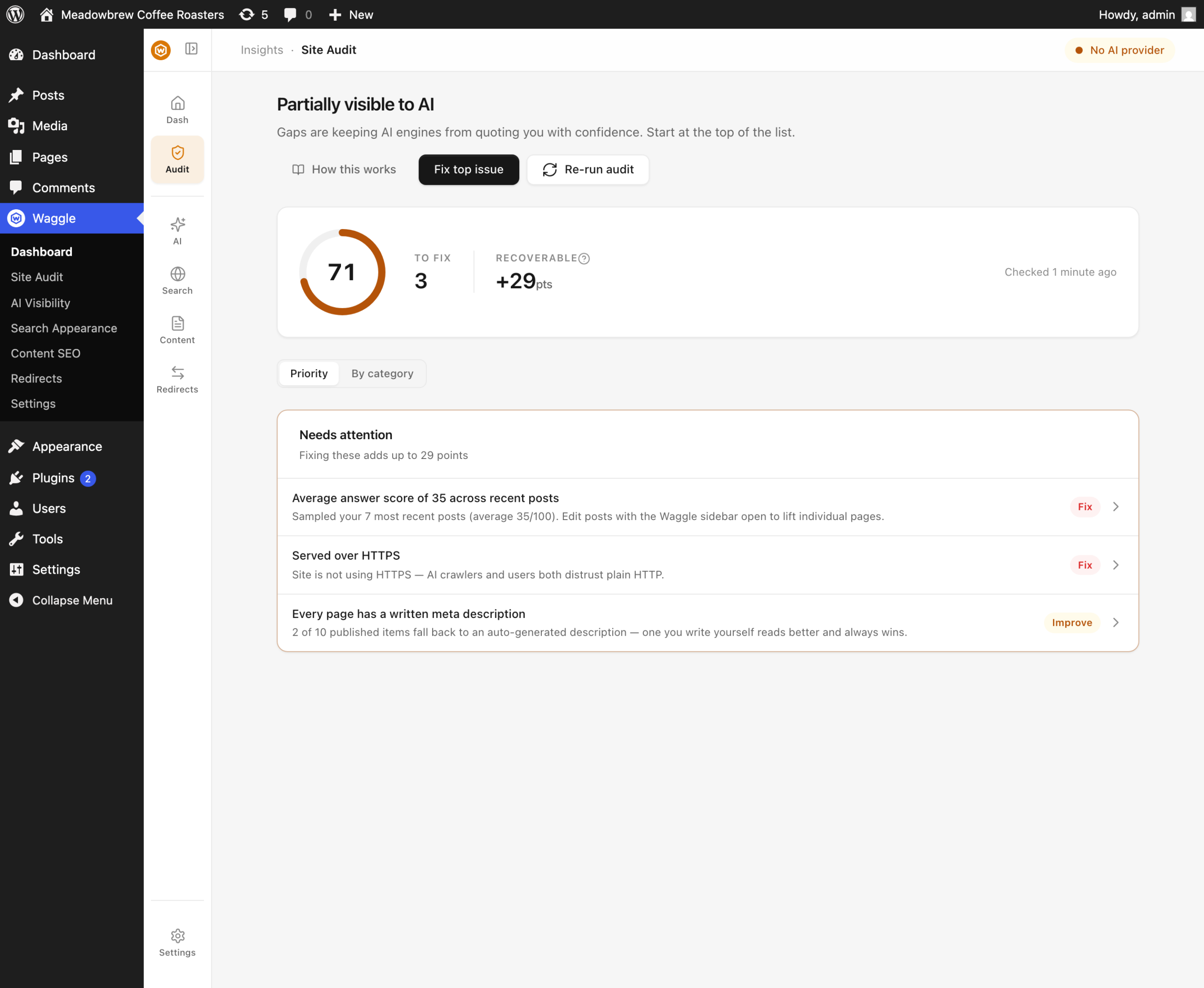Click the Appearance brush icon
Screen dimensions: 1204x988
16,446
